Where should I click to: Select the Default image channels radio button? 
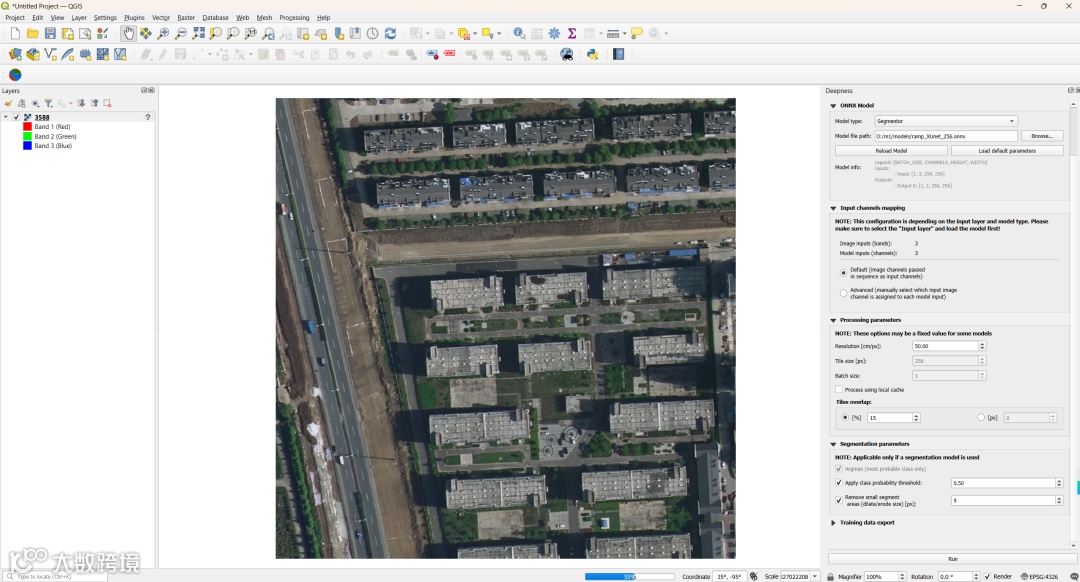point(843,273)
